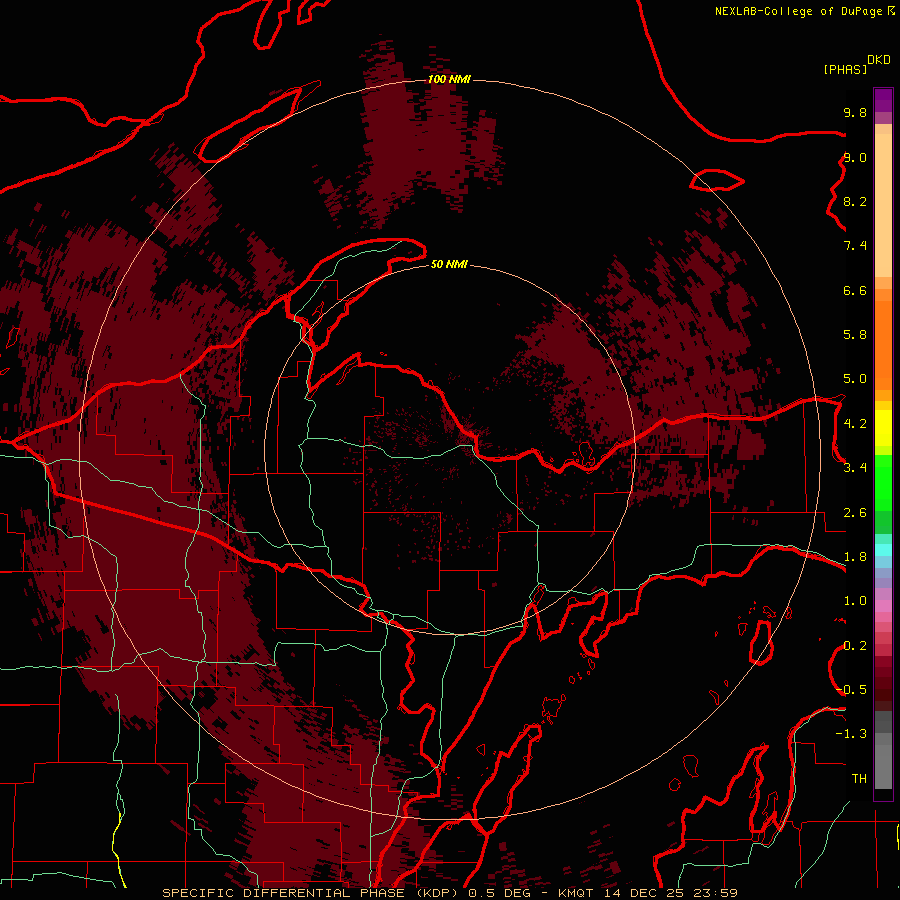Click the purple swatch at top of color bar

[x=883, y=100]
